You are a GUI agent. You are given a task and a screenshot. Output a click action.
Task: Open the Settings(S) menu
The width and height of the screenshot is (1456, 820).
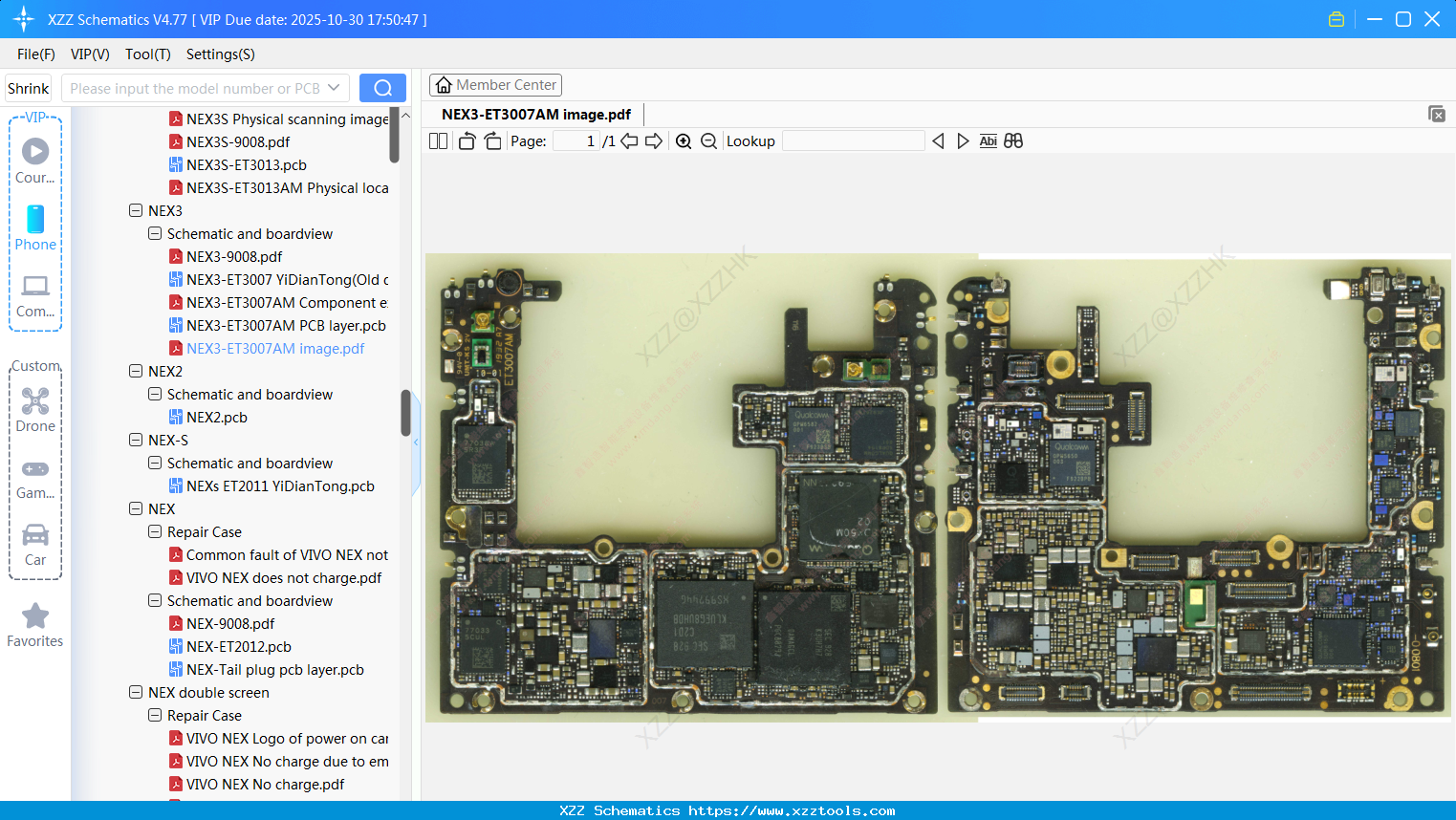220,54
